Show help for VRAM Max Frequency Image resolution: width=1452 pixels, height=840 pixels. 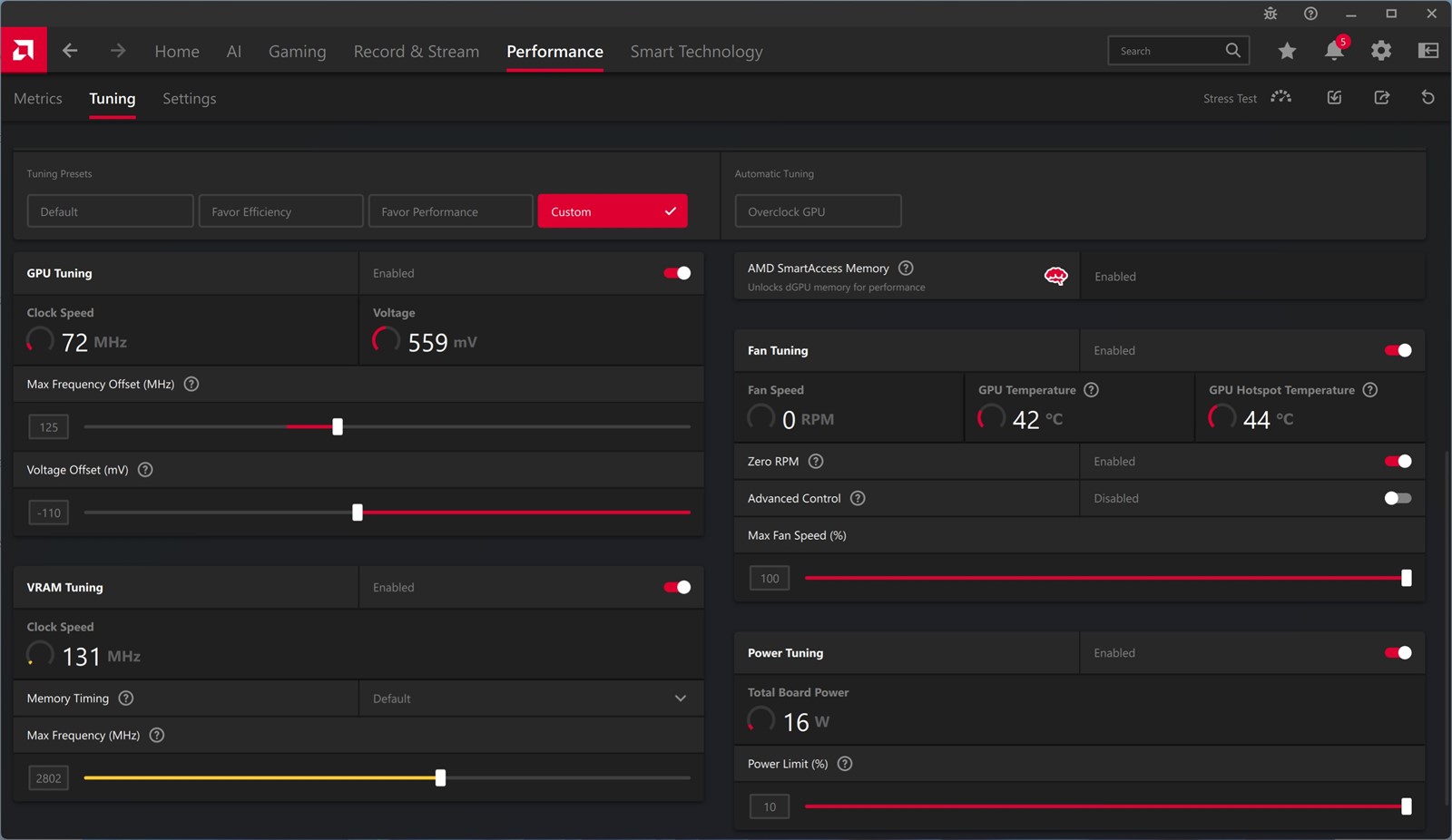[x=157, y=736]
